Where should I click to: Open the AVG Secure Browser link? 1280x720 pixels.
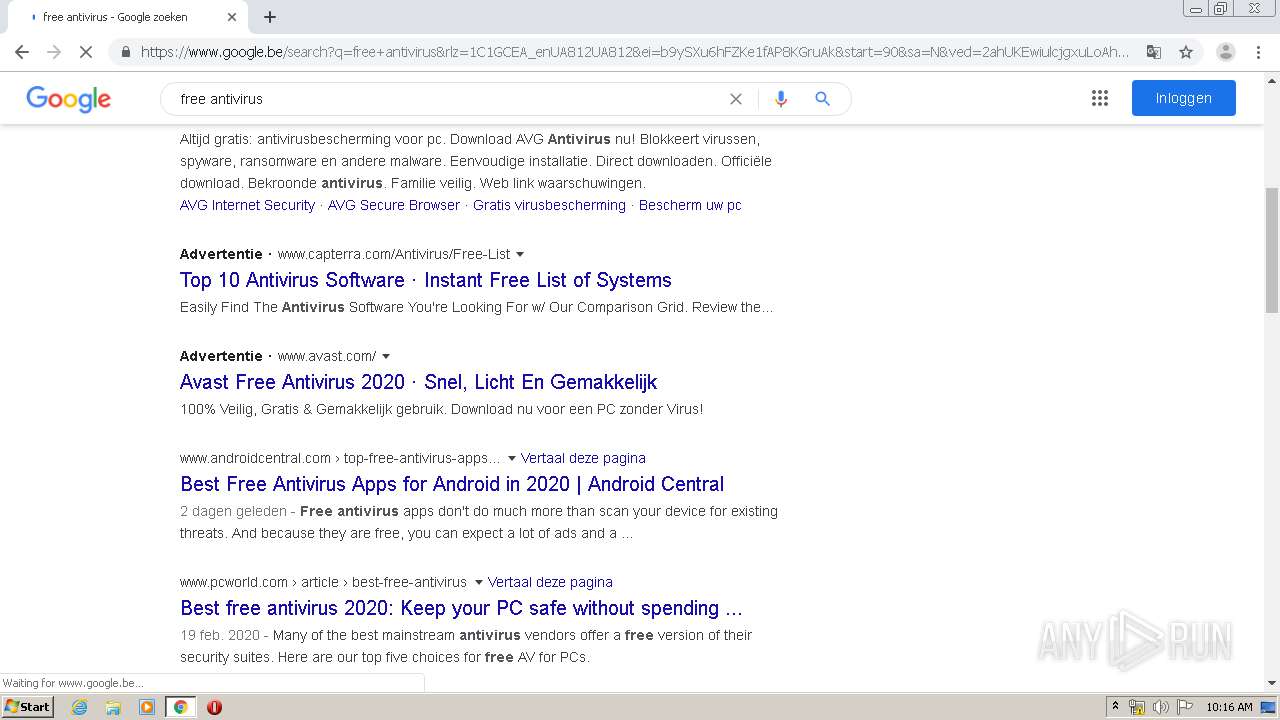pyautogui.click(x=394, y=205)
